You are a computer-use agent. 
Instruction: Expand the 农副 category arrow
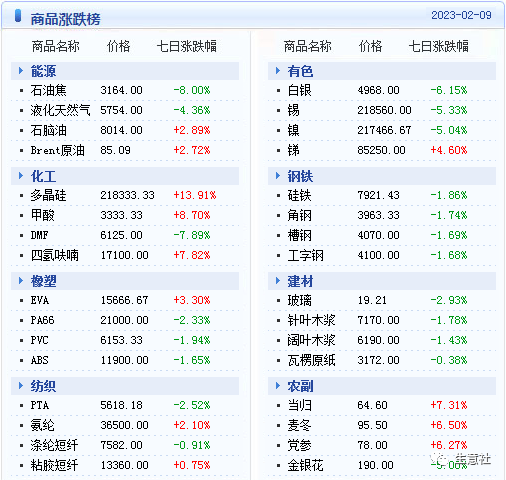coord(278,386)
